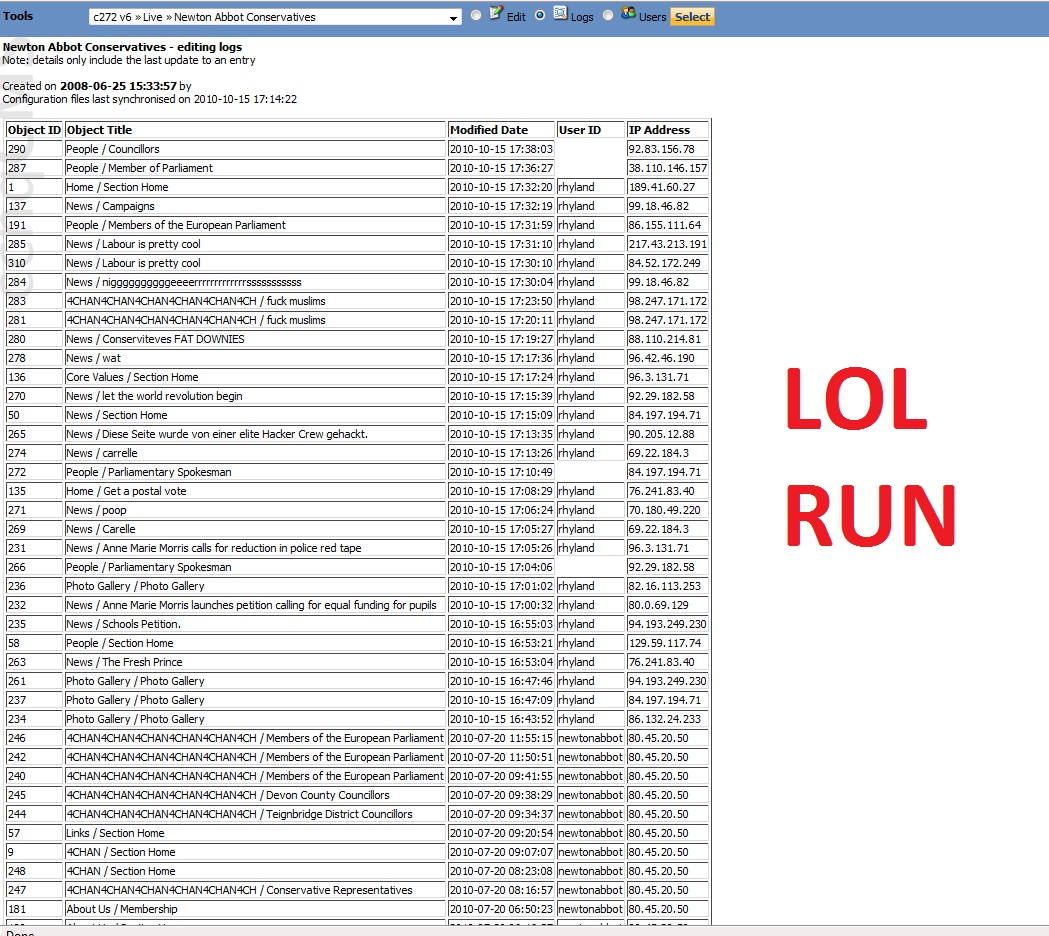Click the IP address 217.43.213.191
This screenshot has height=936, width=1049.
[x=667, y=244]
